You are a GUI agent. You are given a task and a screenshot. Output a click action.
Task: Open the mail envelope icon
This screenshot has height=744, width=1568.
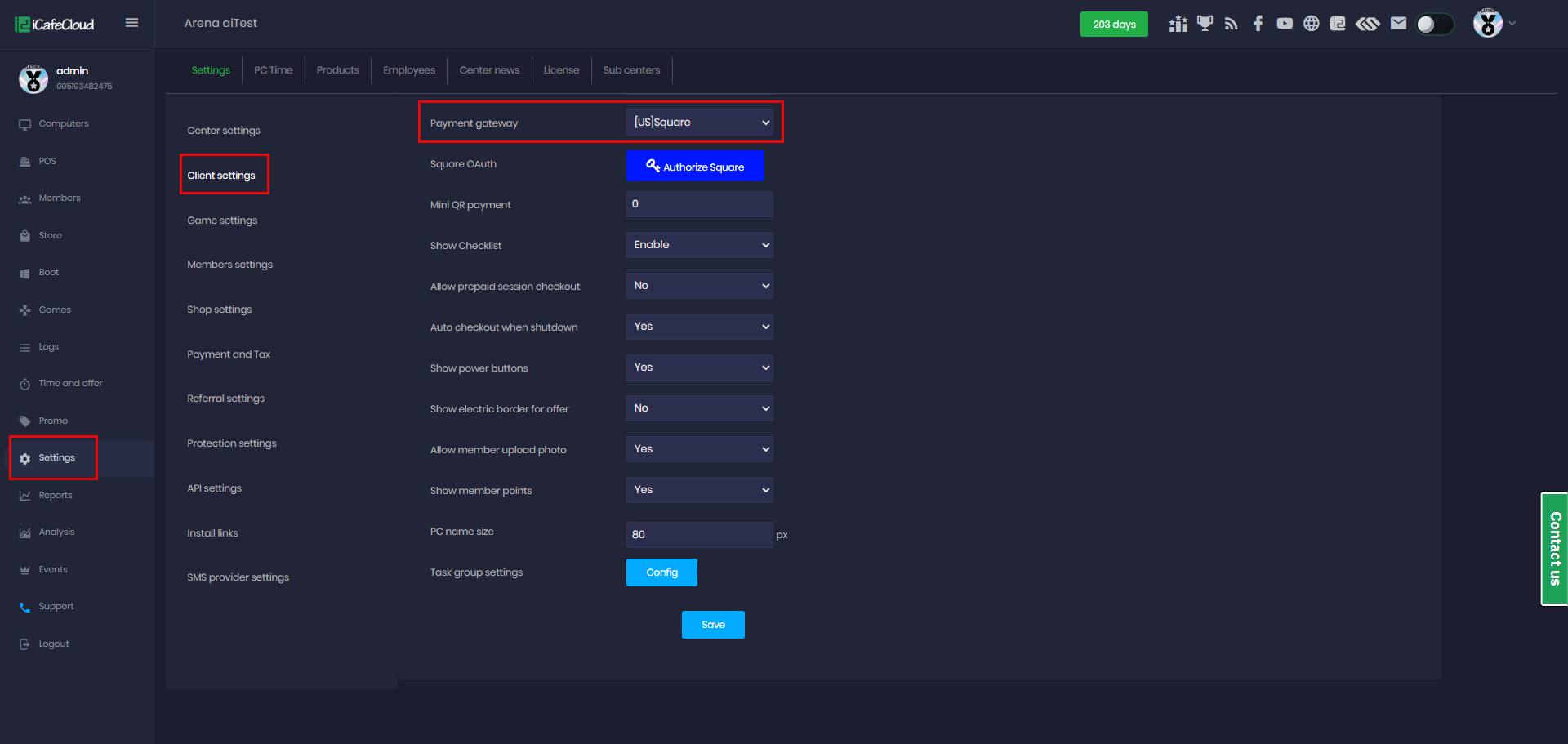pos(1398,24)
